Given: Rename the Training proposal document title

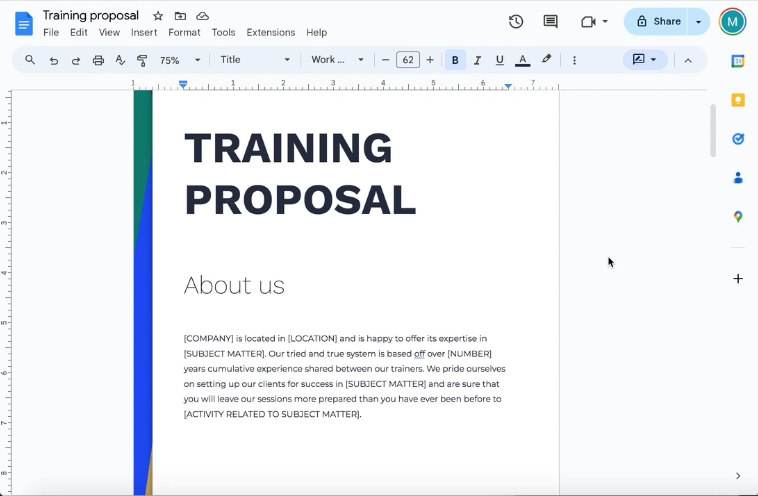Looking at the screenshot, I should (x=91, y=15).
